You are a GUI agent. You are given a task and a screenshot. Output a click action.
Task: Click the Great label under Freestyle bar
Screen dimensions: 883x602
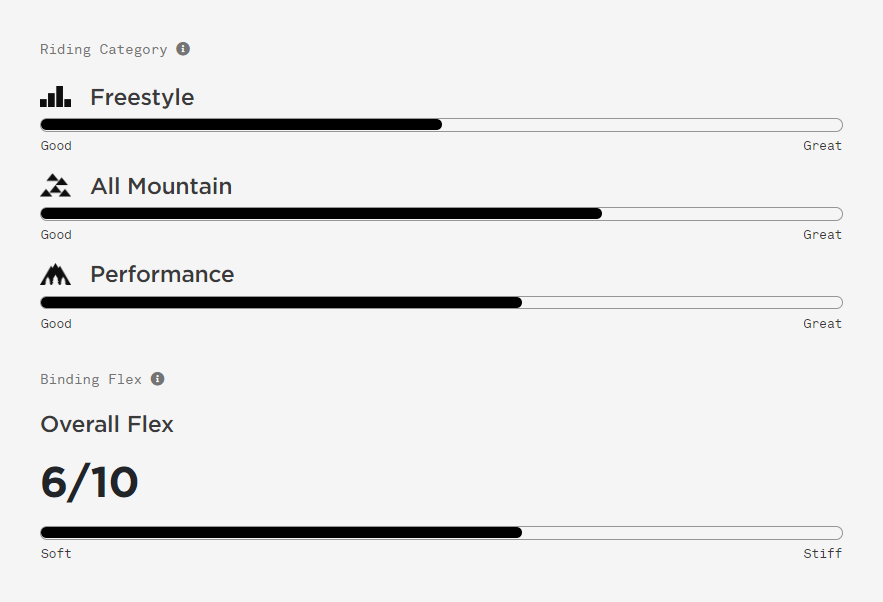[x=823, y=146]
